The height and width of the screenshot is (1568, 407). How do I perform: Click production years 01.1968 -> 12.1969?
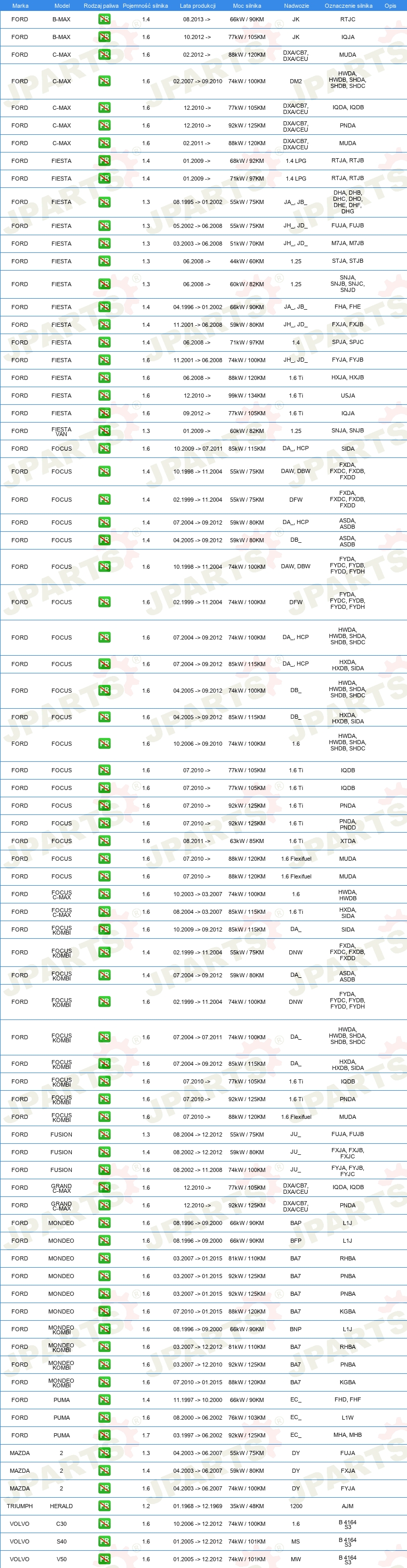[198, 1506]
